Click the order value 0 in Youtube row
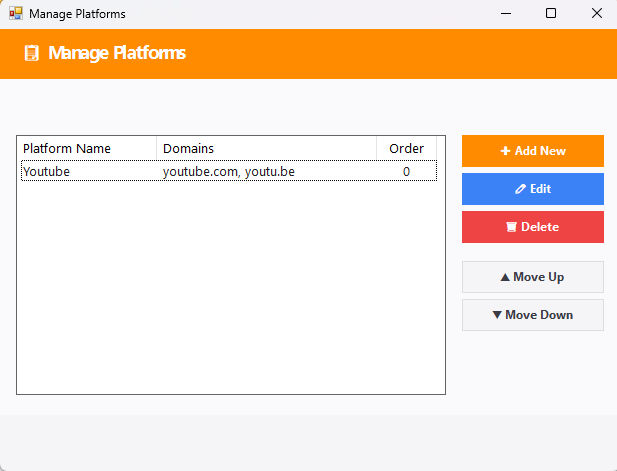 point(406,172)
